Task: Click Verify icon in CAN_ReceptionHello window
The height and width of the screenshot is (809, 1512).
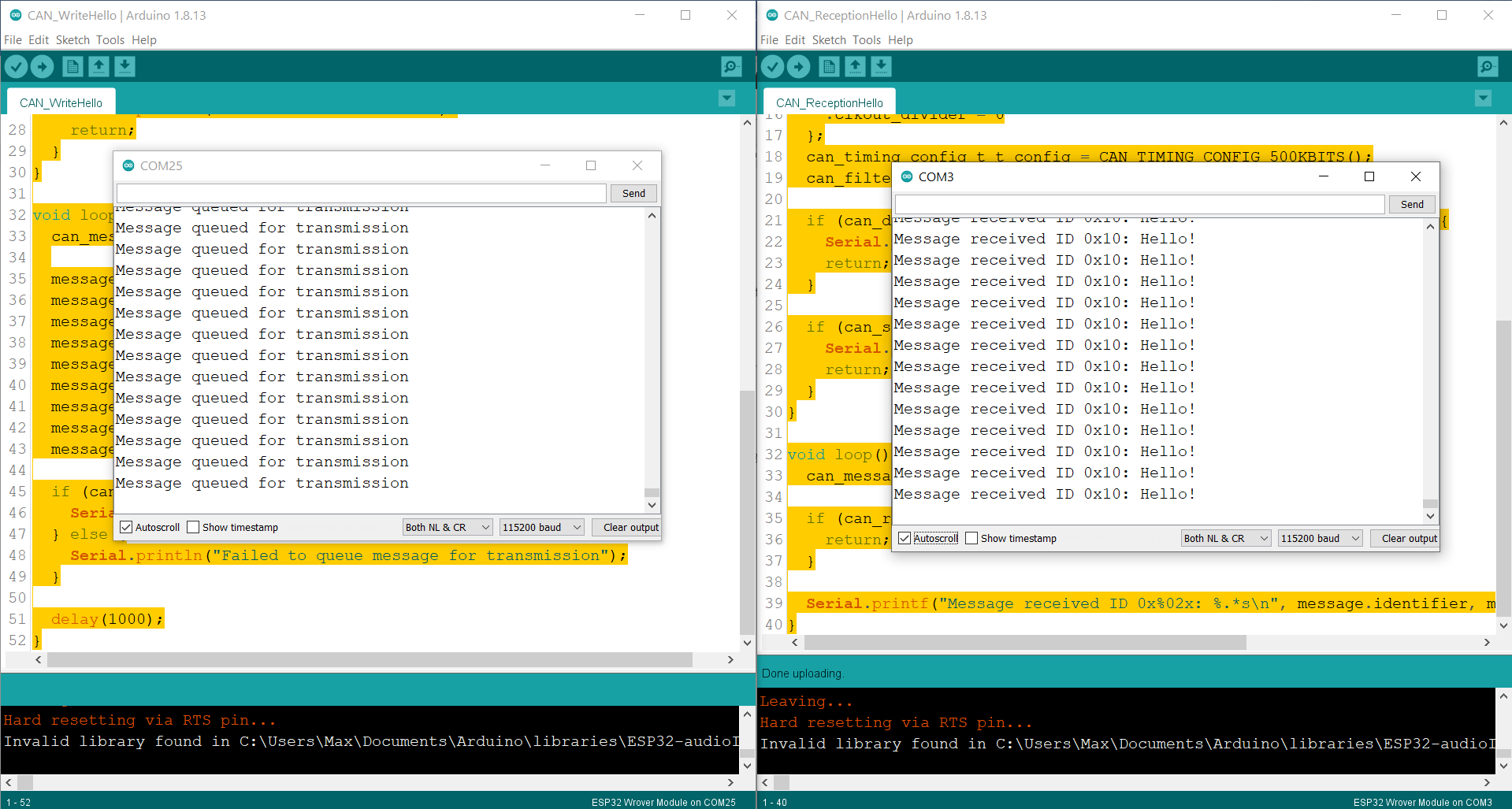Action: pos(773,67)
